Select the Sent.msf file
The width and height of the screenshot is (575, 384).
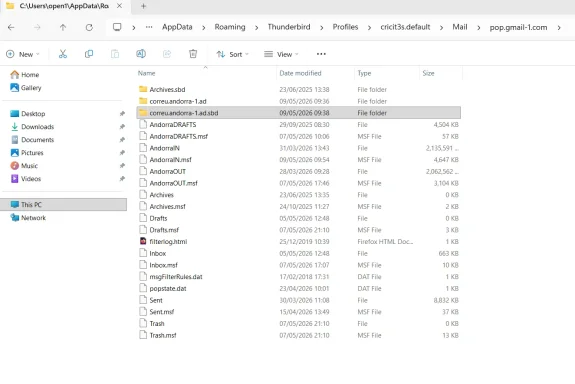(299, 312)
